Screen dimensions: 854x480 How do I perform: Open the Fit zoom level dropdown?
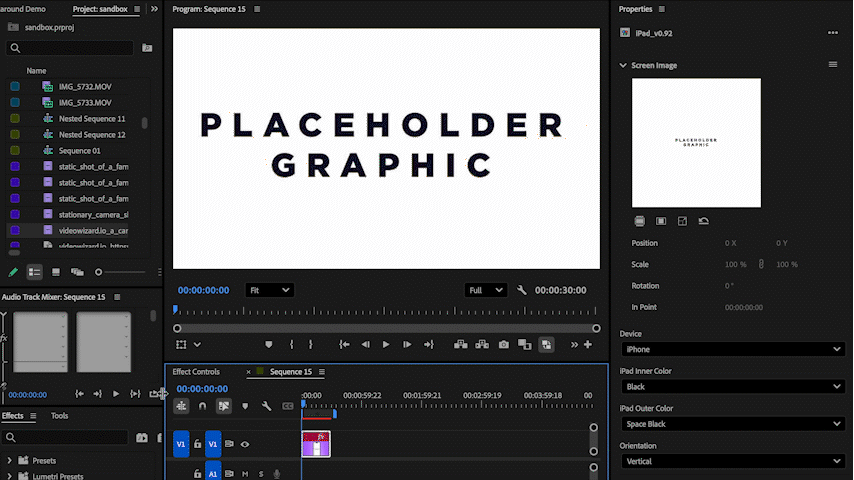[270, 290]
